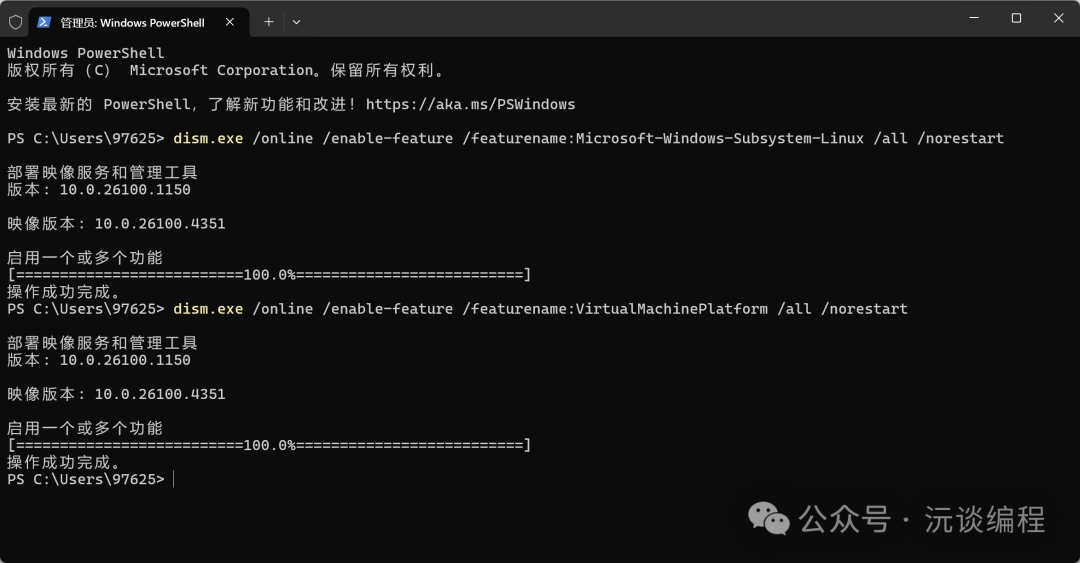This screenshot has width=1080, height=563.
Task: Close the Windows PowerShell tab
Action: point(232,21)
